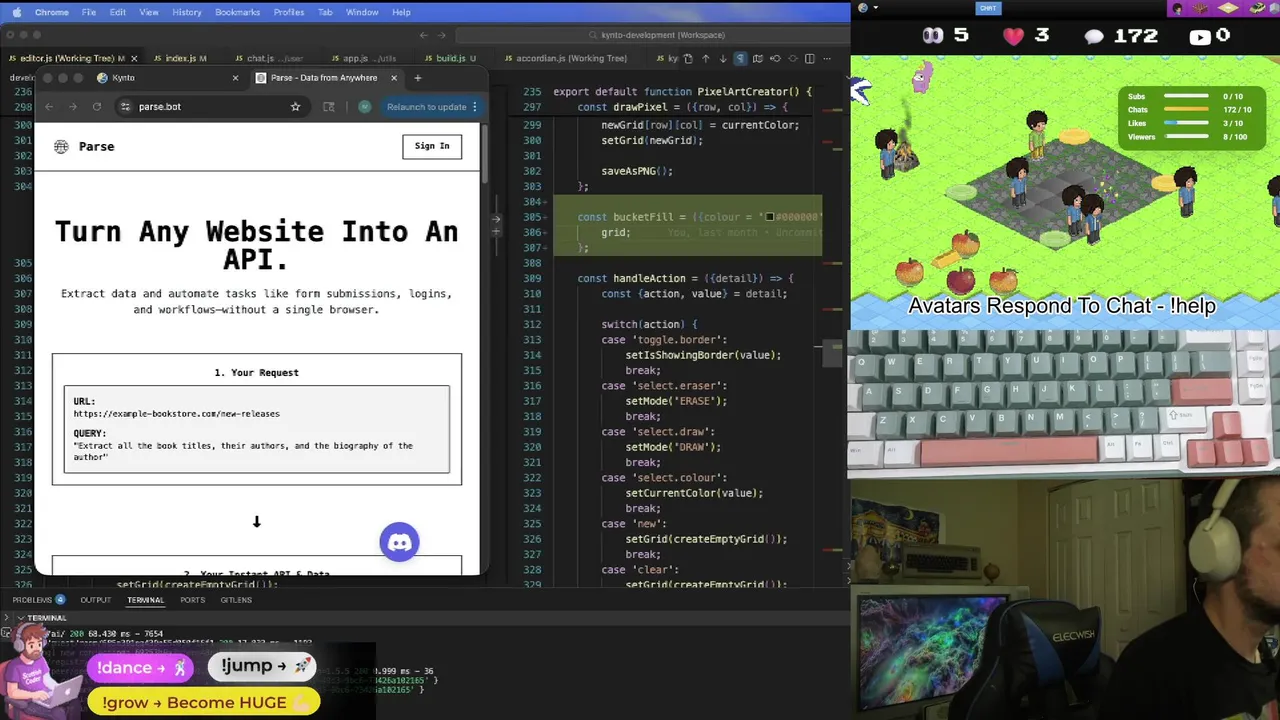Open Bookmarks menu in menu bar
Viewport: 1280px width, 720px height.
(x=237, y=12)
